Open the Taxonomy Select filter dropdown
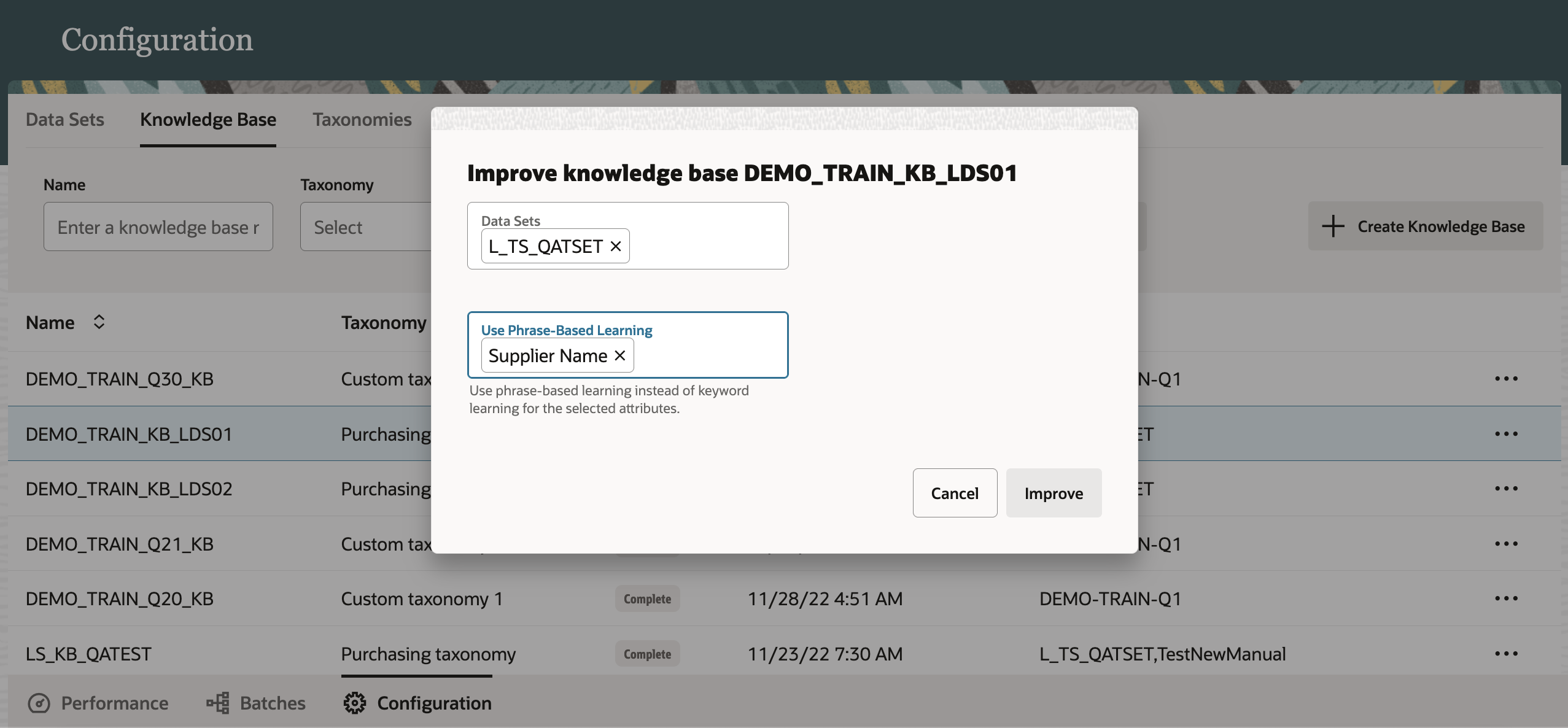This screenshot has width=1568, height=728. pyautogui.click(x=366, y=227)
